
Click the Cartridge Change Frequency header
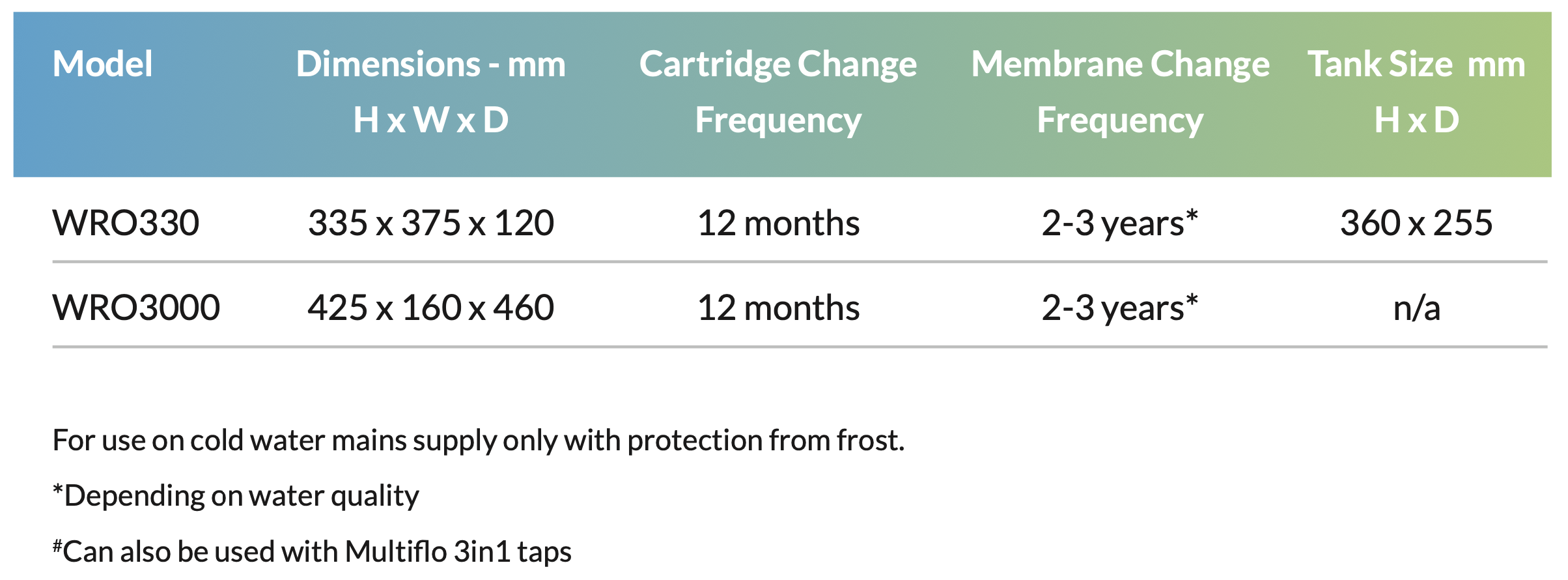click(778, 93)
